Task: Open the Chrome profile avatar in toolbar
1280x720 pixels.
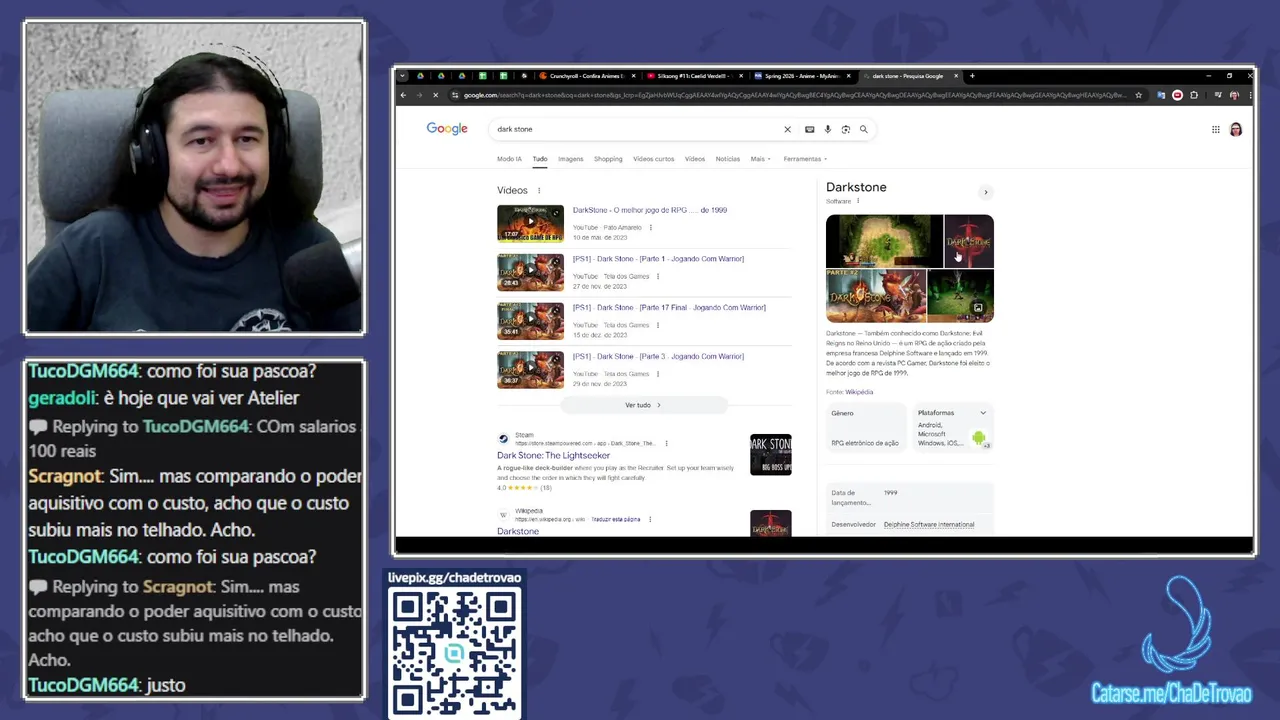Action: (x=1234, y=95)
